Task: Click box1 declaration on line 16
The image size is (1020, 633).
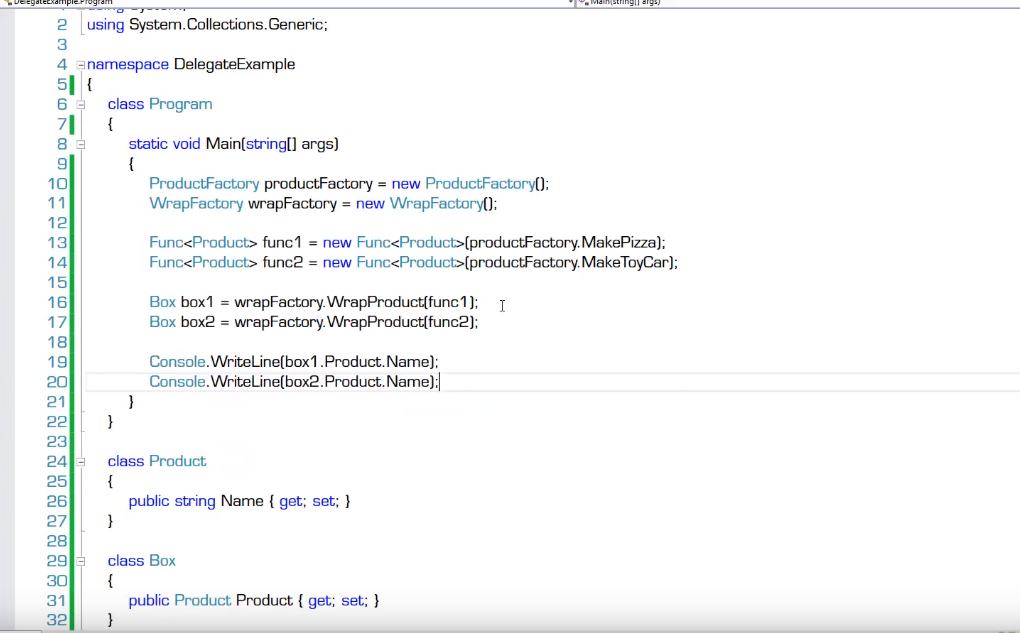Action: (x=197, y=302)
